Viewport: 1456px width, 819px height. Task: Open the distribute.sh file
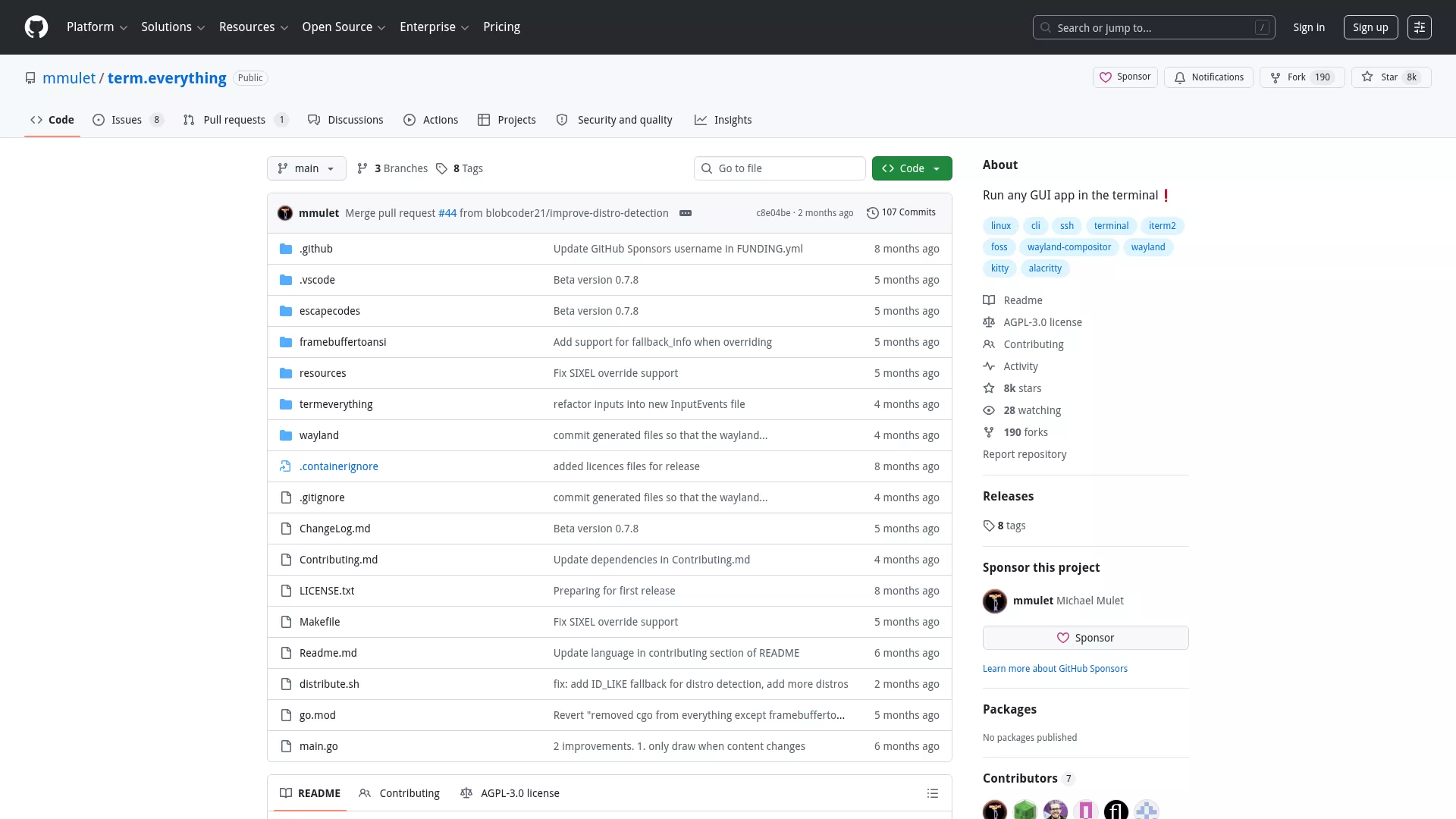click(329, 684)
